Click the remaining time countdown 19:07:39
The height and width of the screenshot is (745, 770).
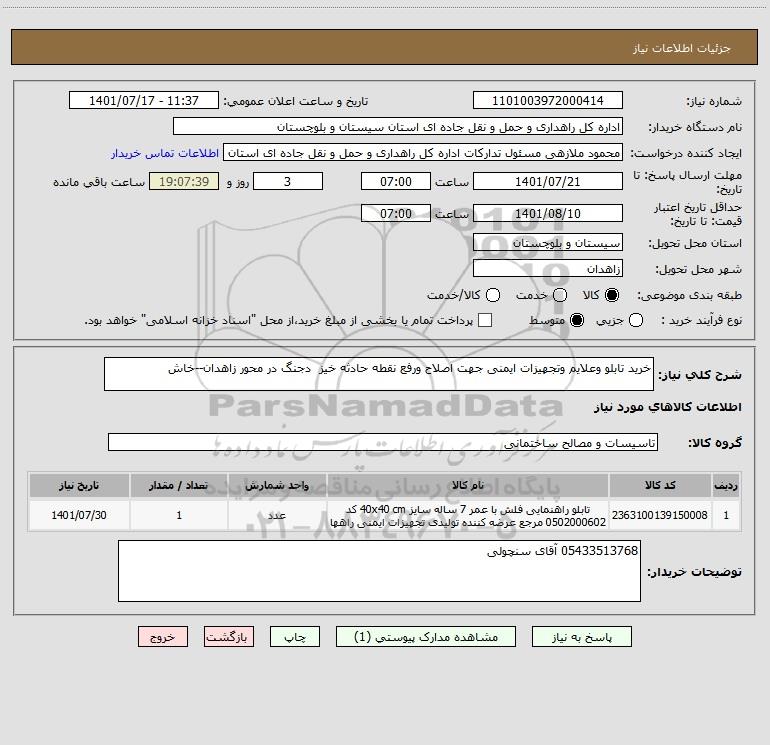tap(184, 182)
